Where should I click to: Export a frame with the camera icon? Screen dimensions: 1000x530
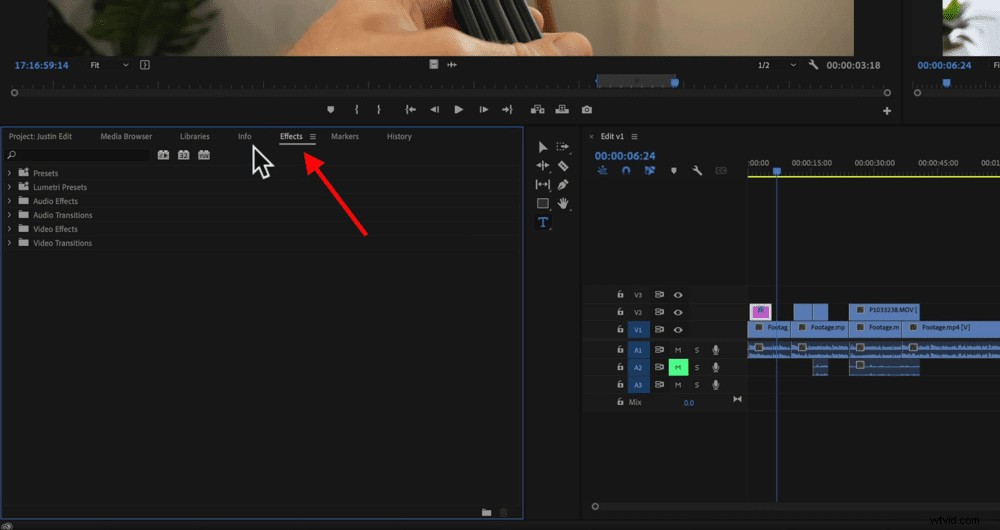coord(587,110)
